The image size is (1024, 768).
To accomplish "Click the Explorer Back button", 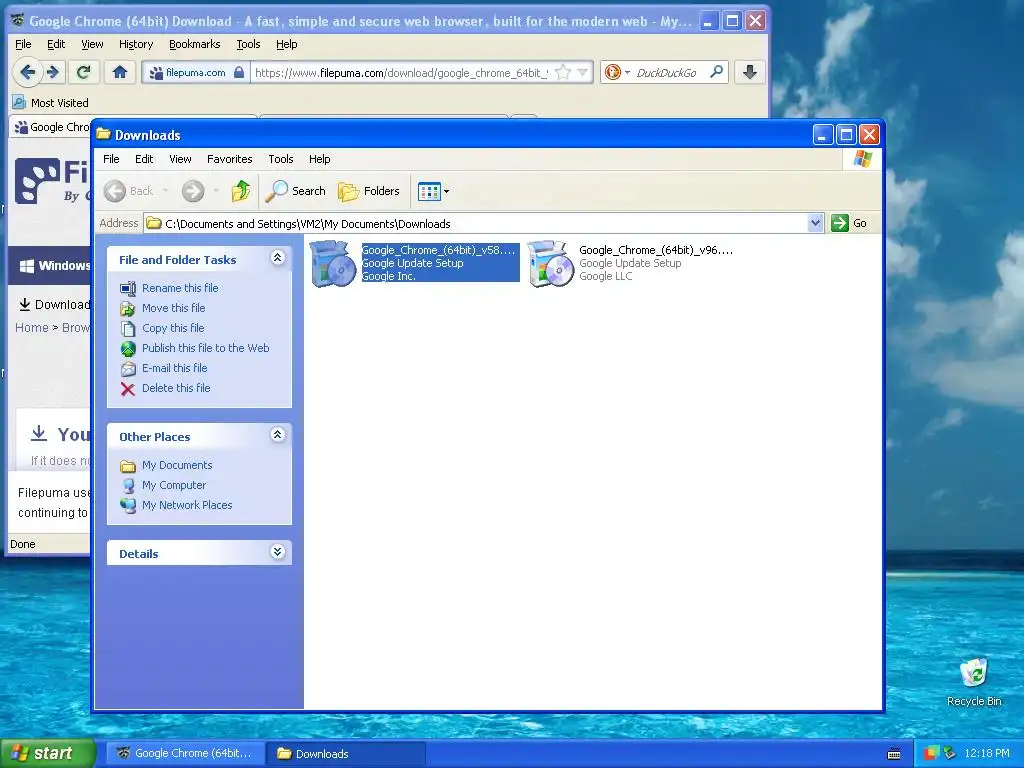I will coord(129,191).
